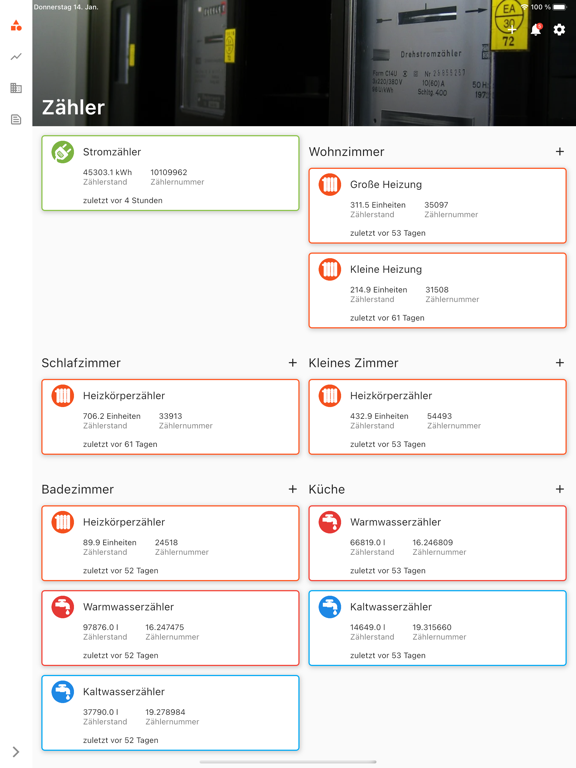Expand the sidebar with the chevron arrow
The height and width of the screenshot is (768, 576).
tap(16, 752)
